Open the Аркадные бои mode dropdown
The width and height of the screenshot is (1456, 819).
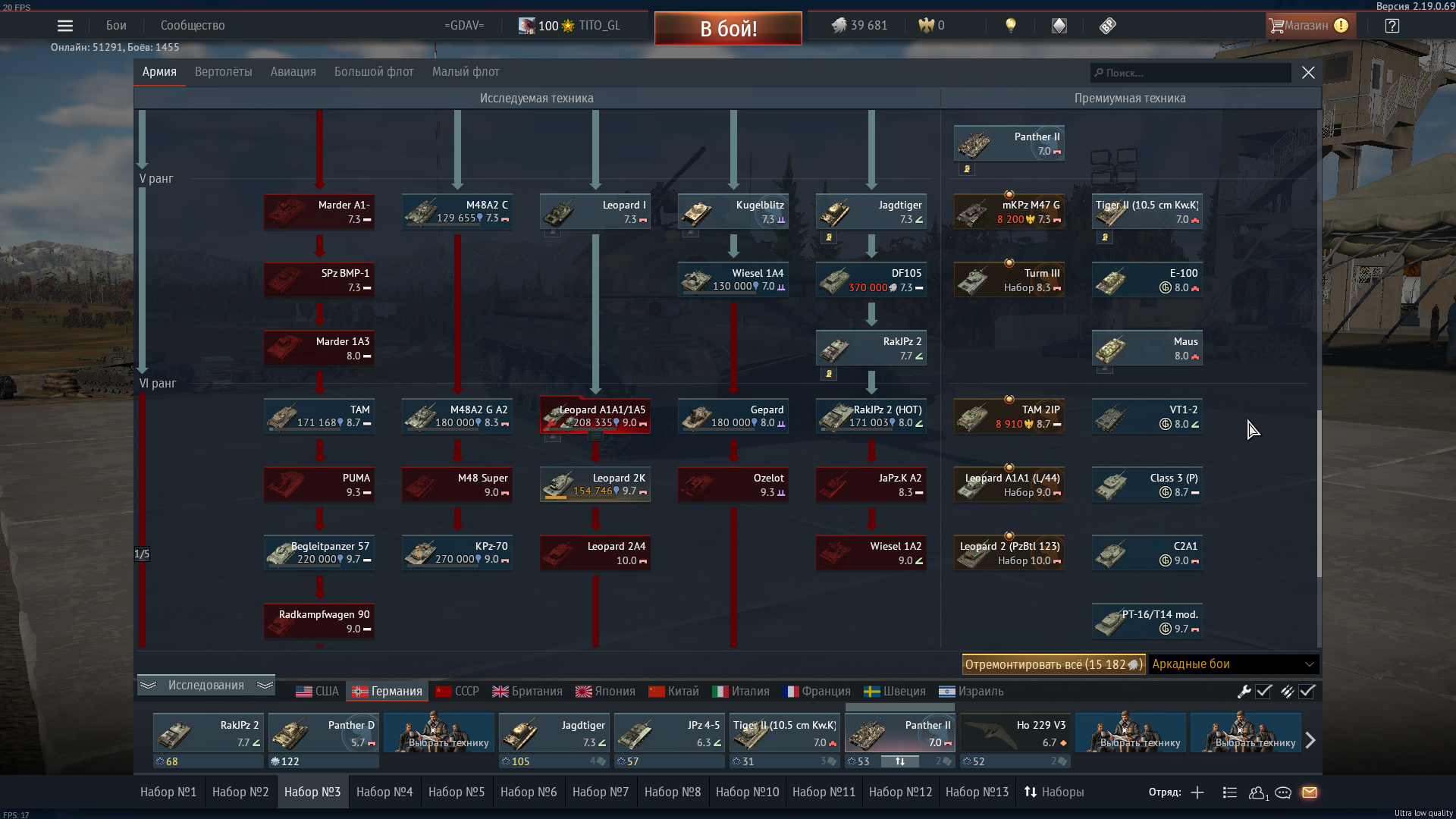[x=1234, y=665]
